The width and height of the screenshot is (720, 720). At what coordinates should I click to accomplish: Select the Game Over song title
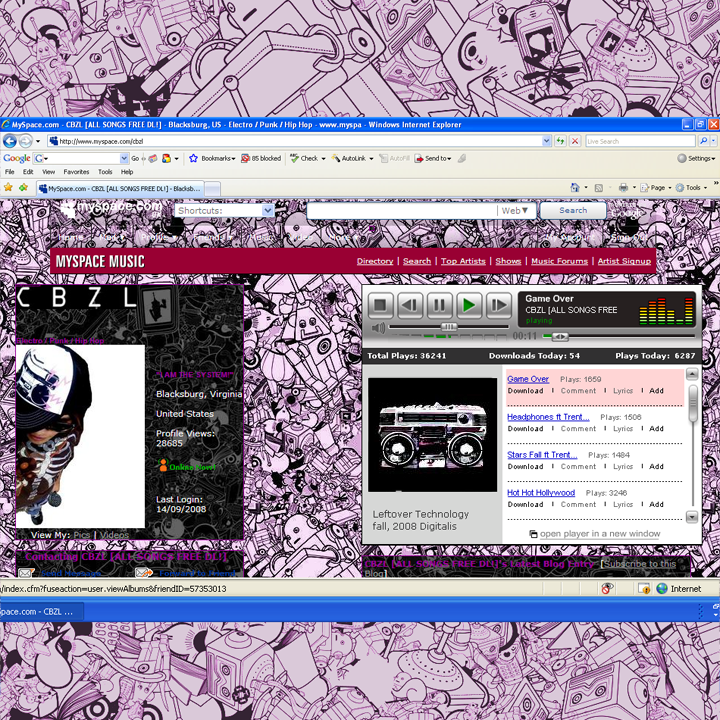point(528,379)
